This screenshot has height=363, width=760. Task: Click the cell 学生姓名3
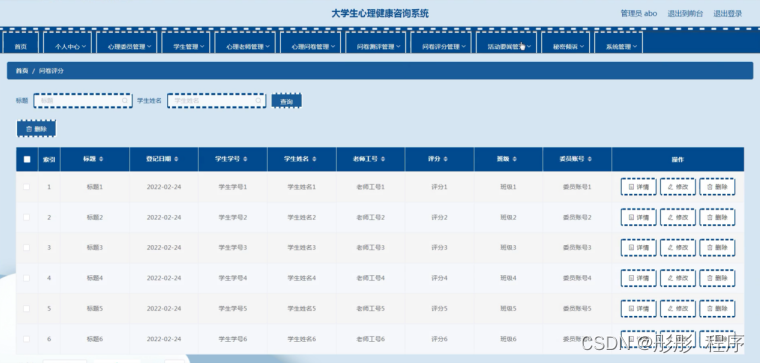pyautogui.click(x=301, y=248)
